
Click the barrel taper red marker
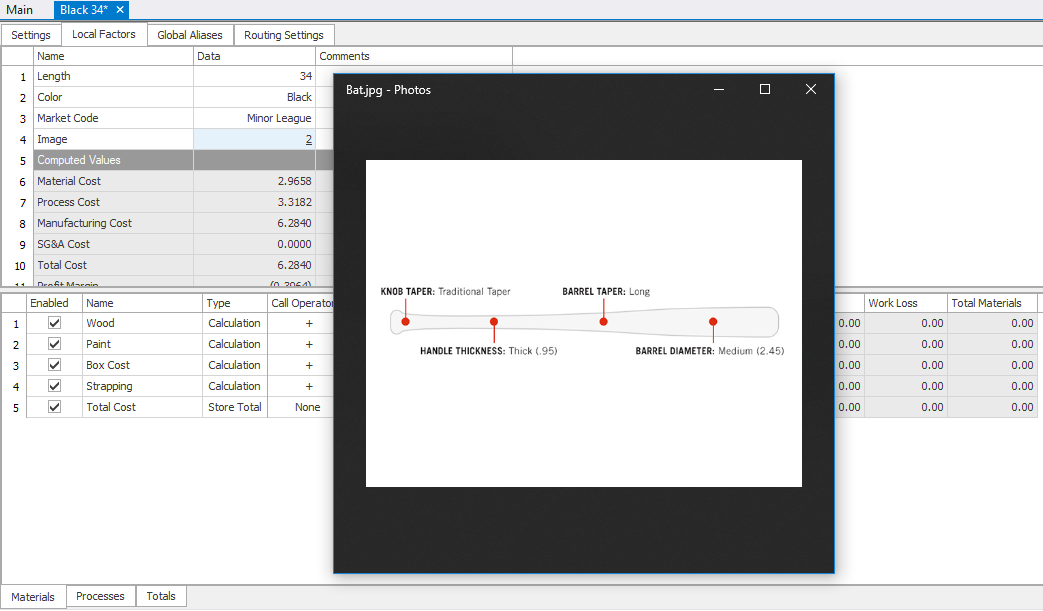[x=603, y=322]
